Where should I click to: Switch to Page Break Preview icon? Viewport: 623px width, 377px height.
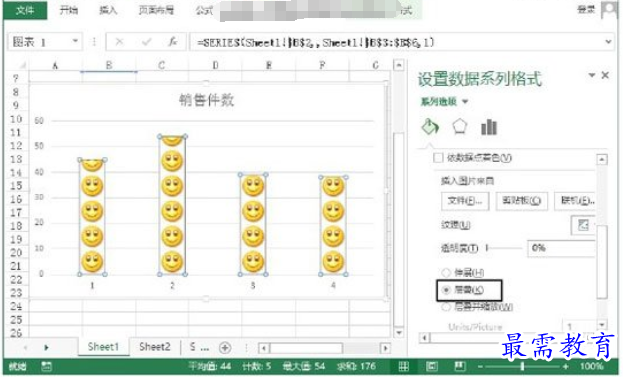460,366
